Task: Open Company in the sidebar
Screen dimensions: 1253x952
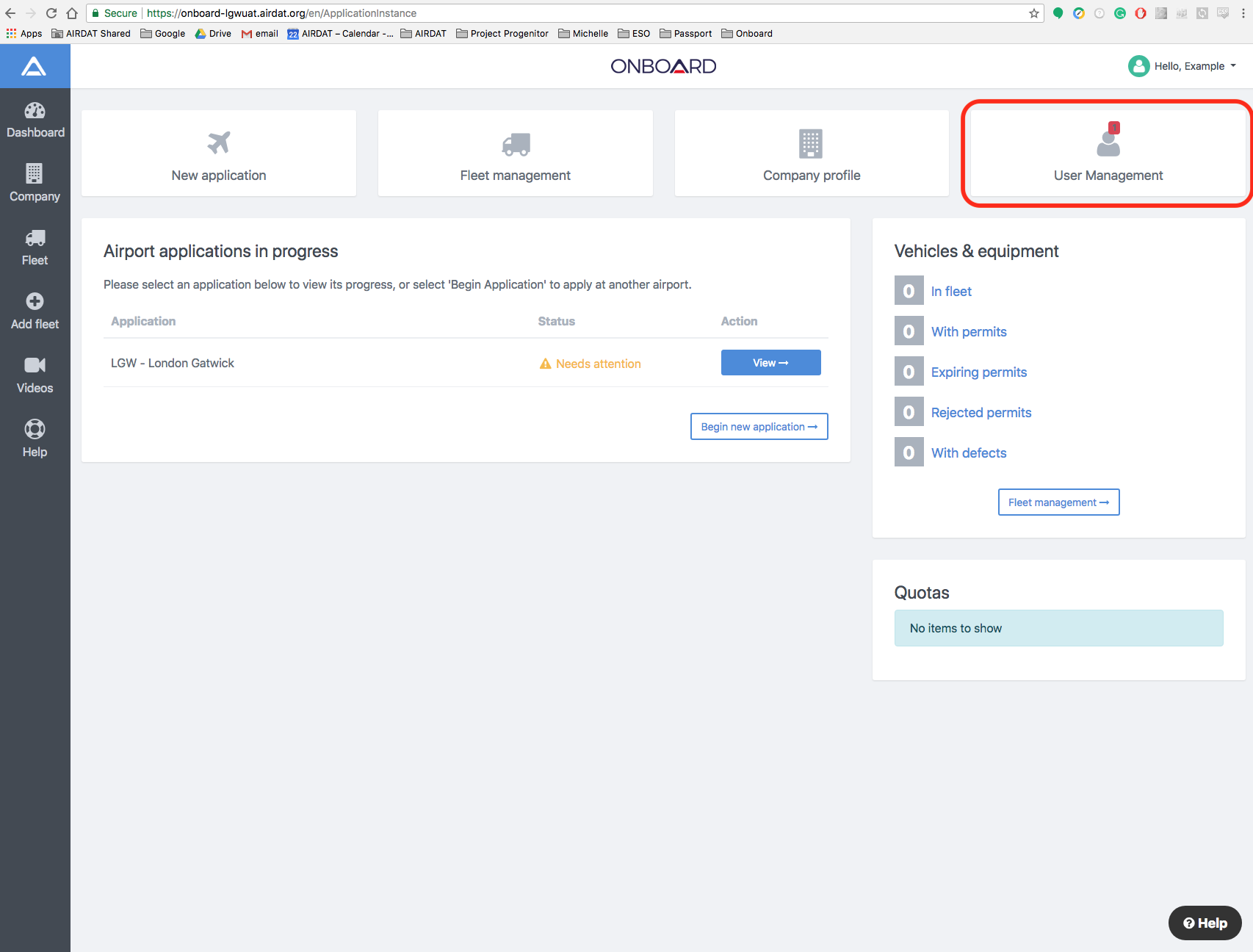Action: 35,184
